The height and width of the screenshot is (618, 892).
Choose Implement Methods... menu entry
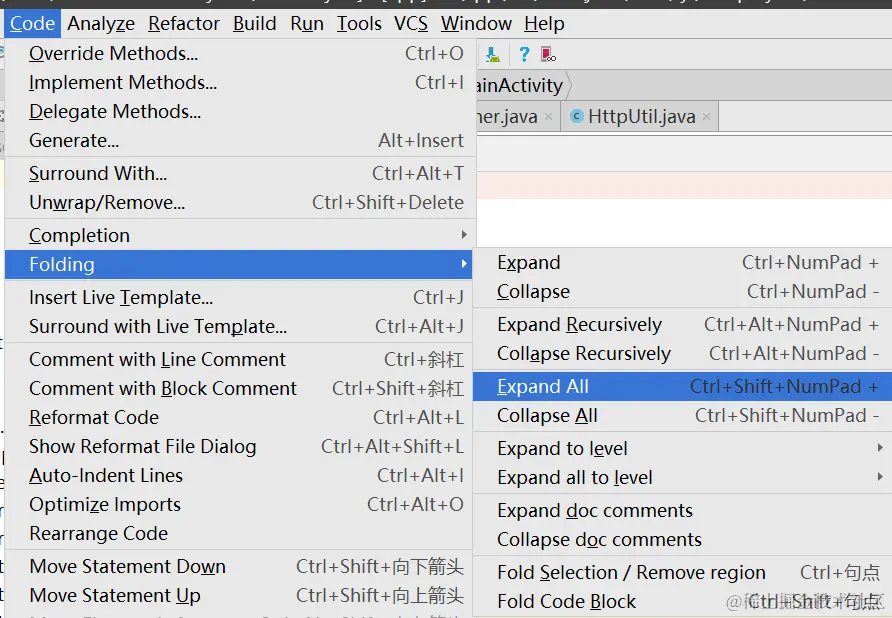point(240,83)
